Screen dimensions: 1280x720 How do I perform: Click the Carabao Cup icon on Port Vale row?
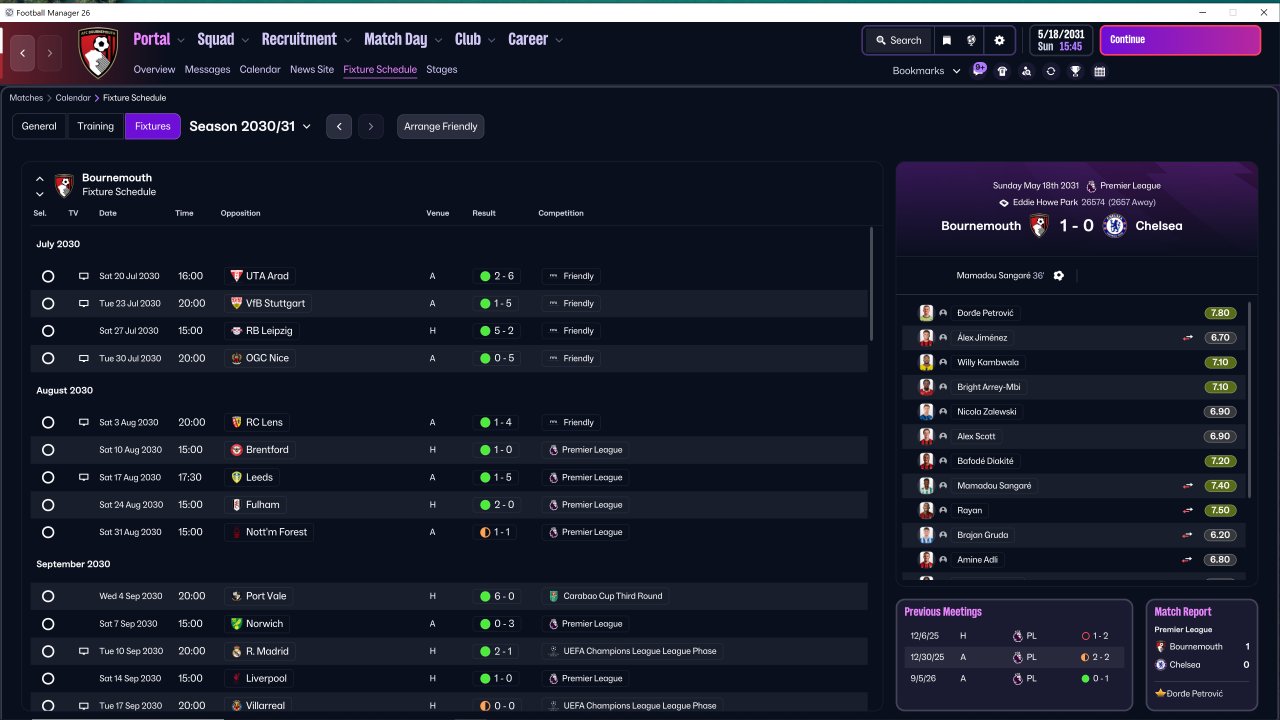[x=553, y=596]
